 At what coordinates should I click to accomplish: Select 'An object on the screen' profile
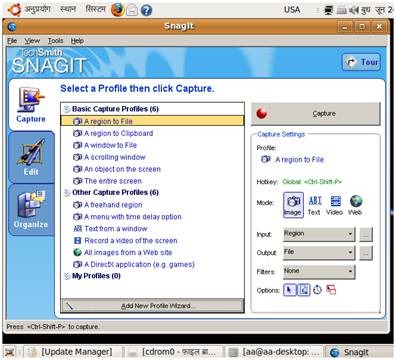[122, 169]
